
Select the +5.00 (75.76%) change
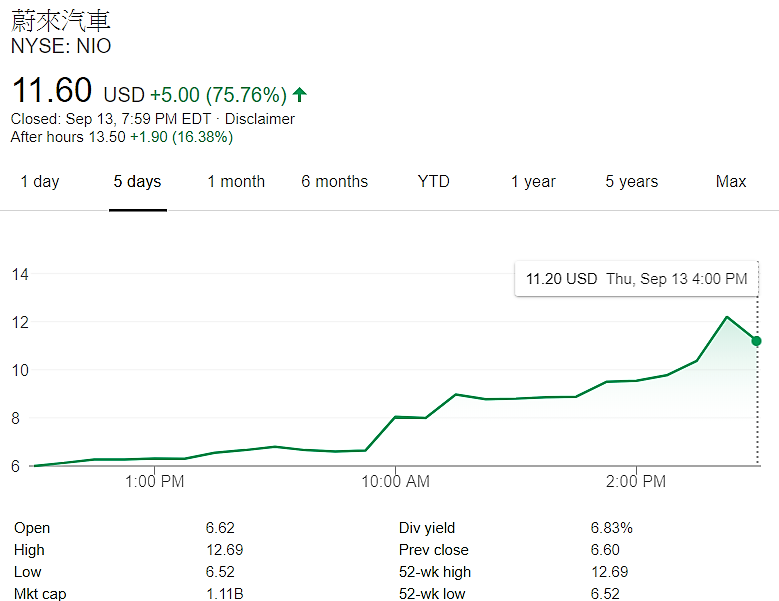pyautogui.click(x=219, y=95)
